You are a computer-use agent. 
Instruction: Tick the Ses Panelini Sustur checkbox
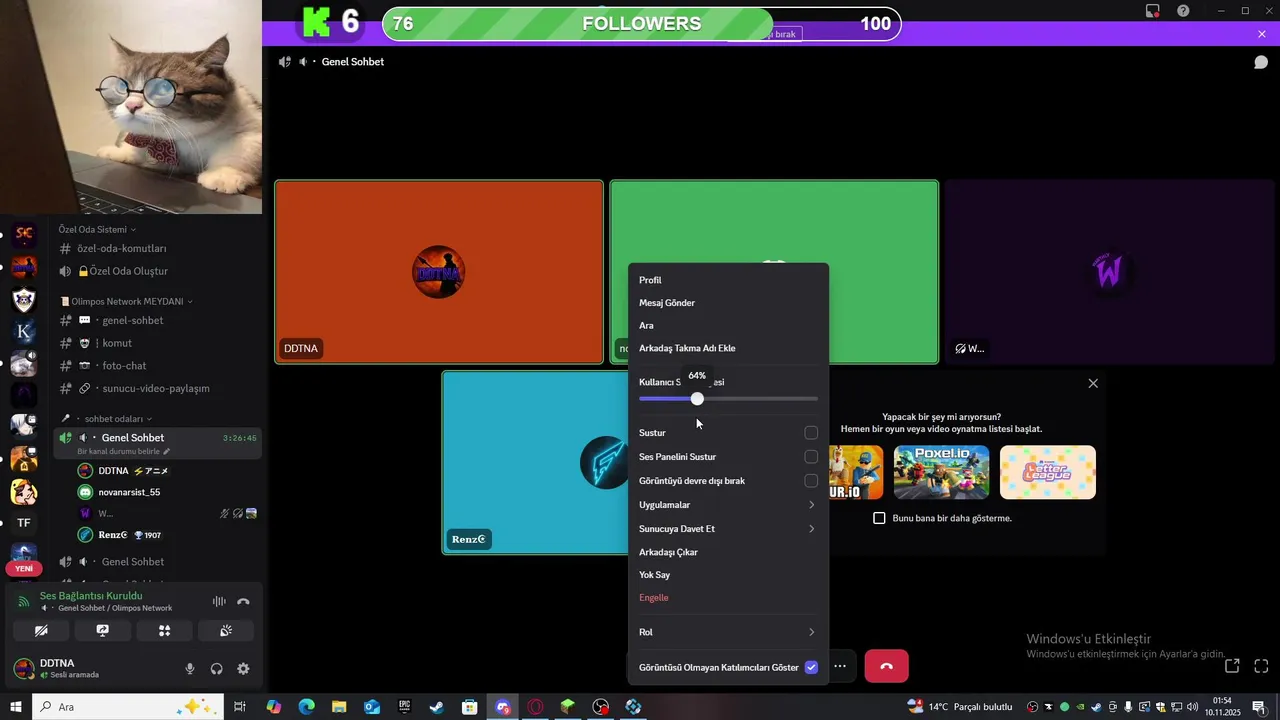(x=811, y=457)
